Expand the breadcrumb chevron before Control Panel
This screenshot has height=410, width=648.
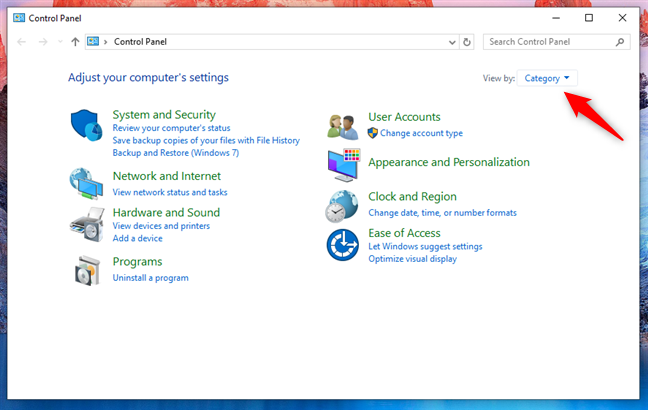click(106, 42)
